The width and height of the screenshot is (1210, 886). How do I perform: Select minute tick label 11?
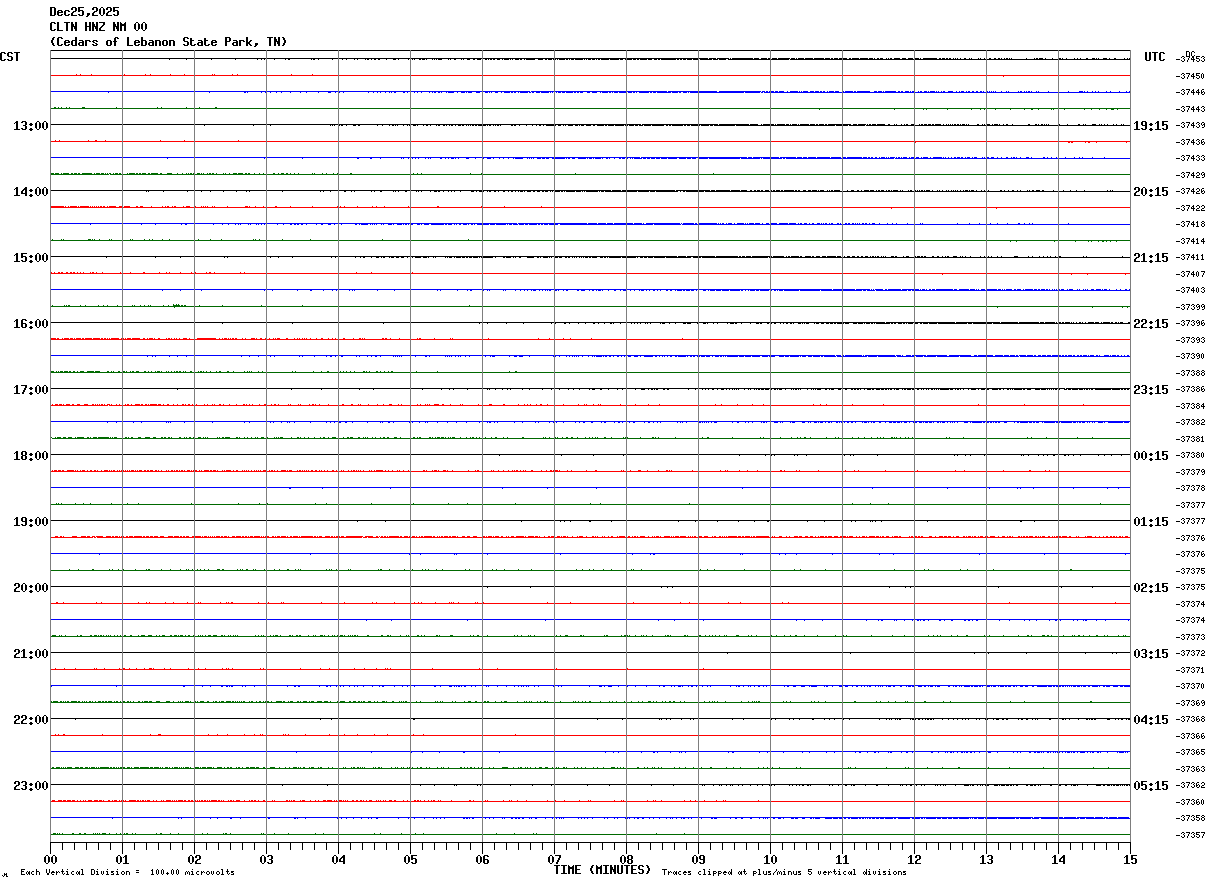click(x=842, y=859)
